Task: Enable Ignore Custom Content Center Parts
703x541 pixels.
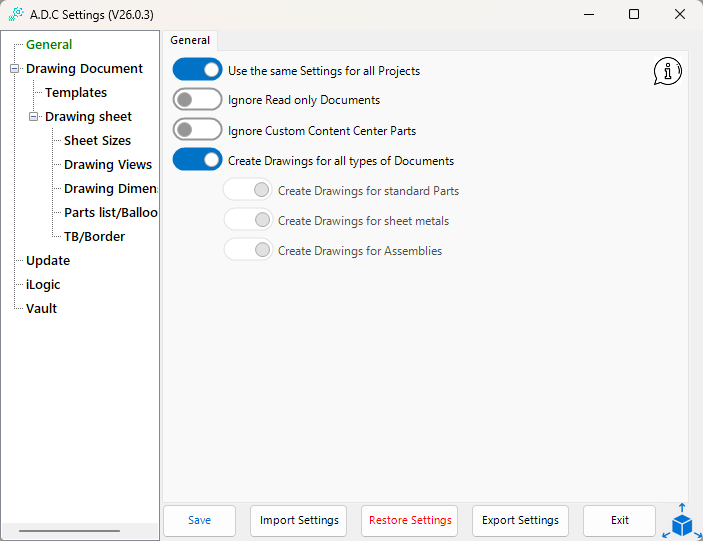Action: [197, 130]
